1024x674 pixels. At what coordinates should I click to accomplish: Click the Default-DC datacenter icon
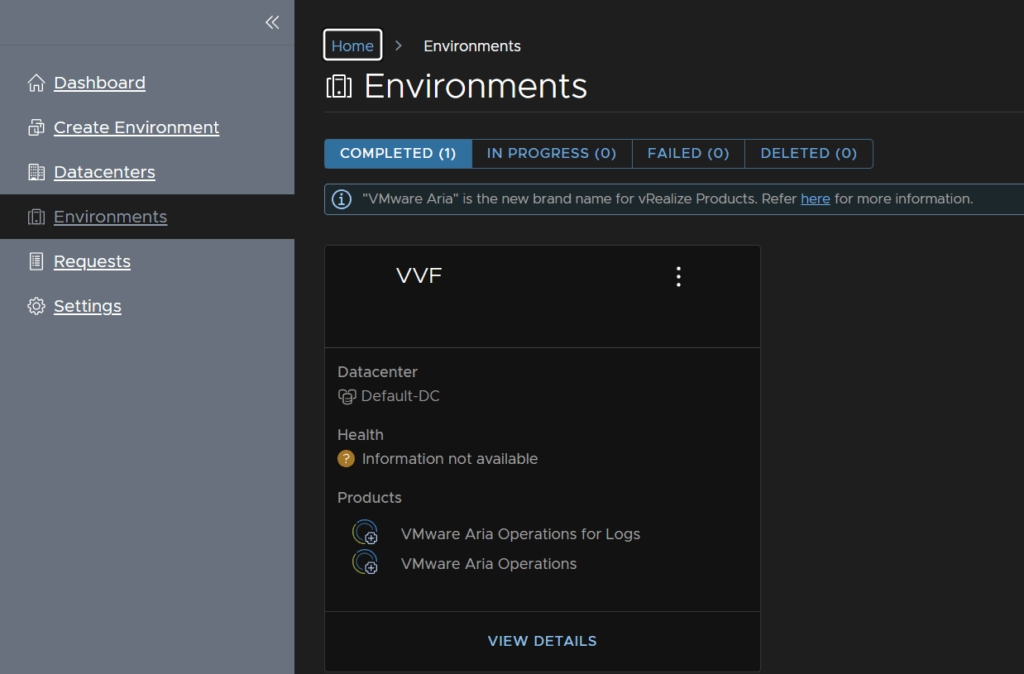[x=347, y=396]
